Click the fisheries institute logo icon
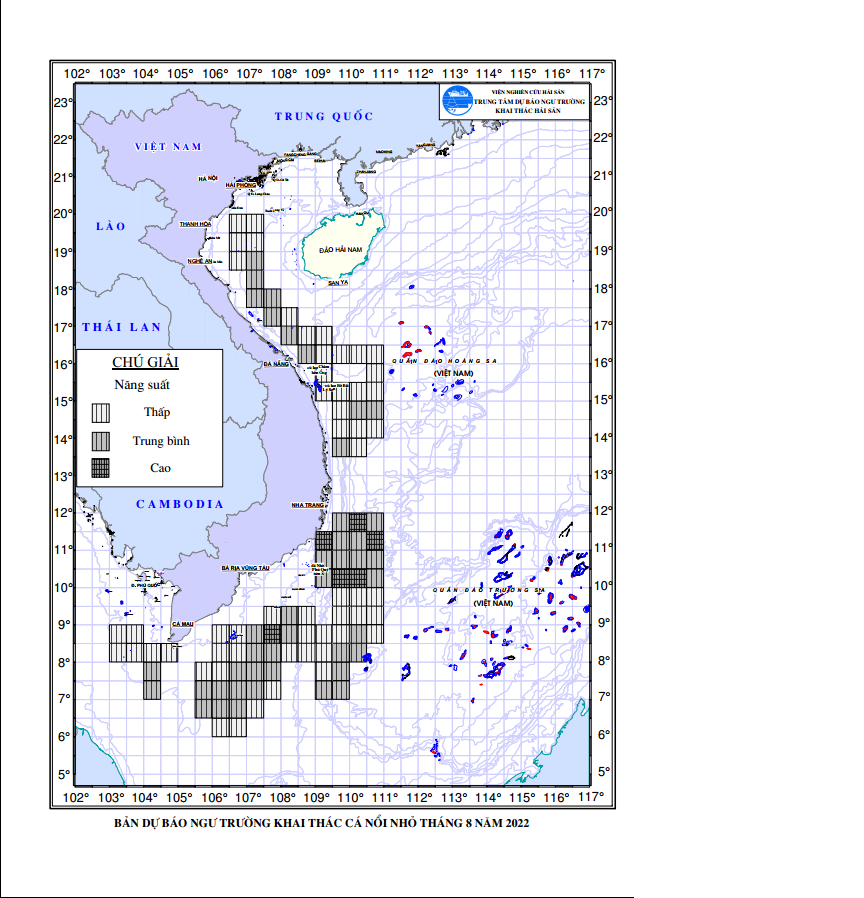 (456, 101)
